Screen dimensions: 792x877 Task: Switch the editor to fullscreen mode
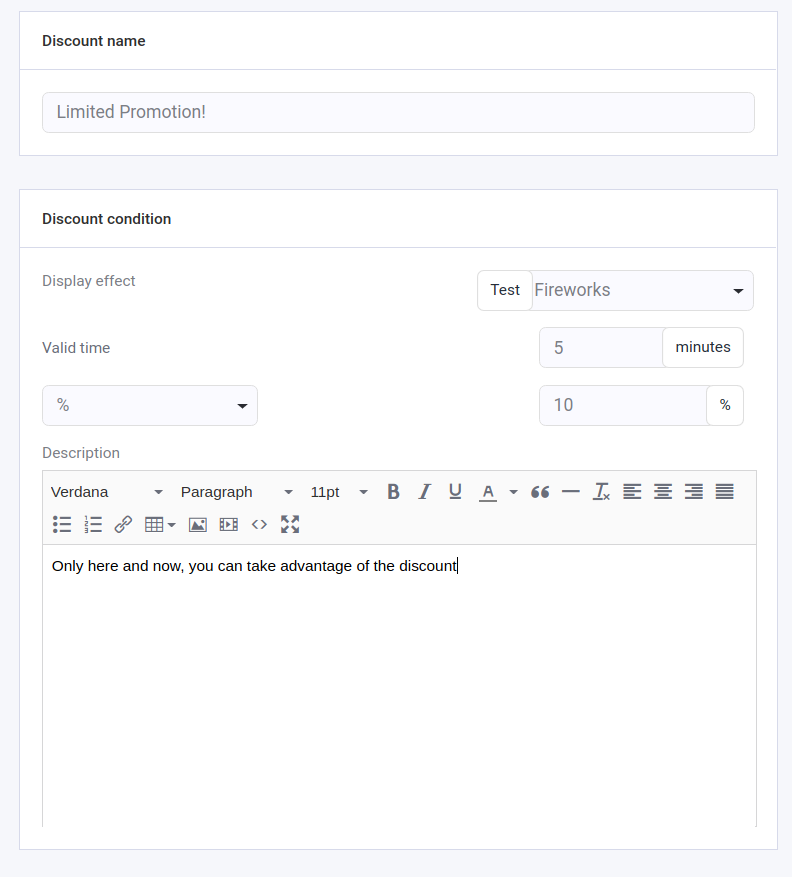tap(290, 524)
